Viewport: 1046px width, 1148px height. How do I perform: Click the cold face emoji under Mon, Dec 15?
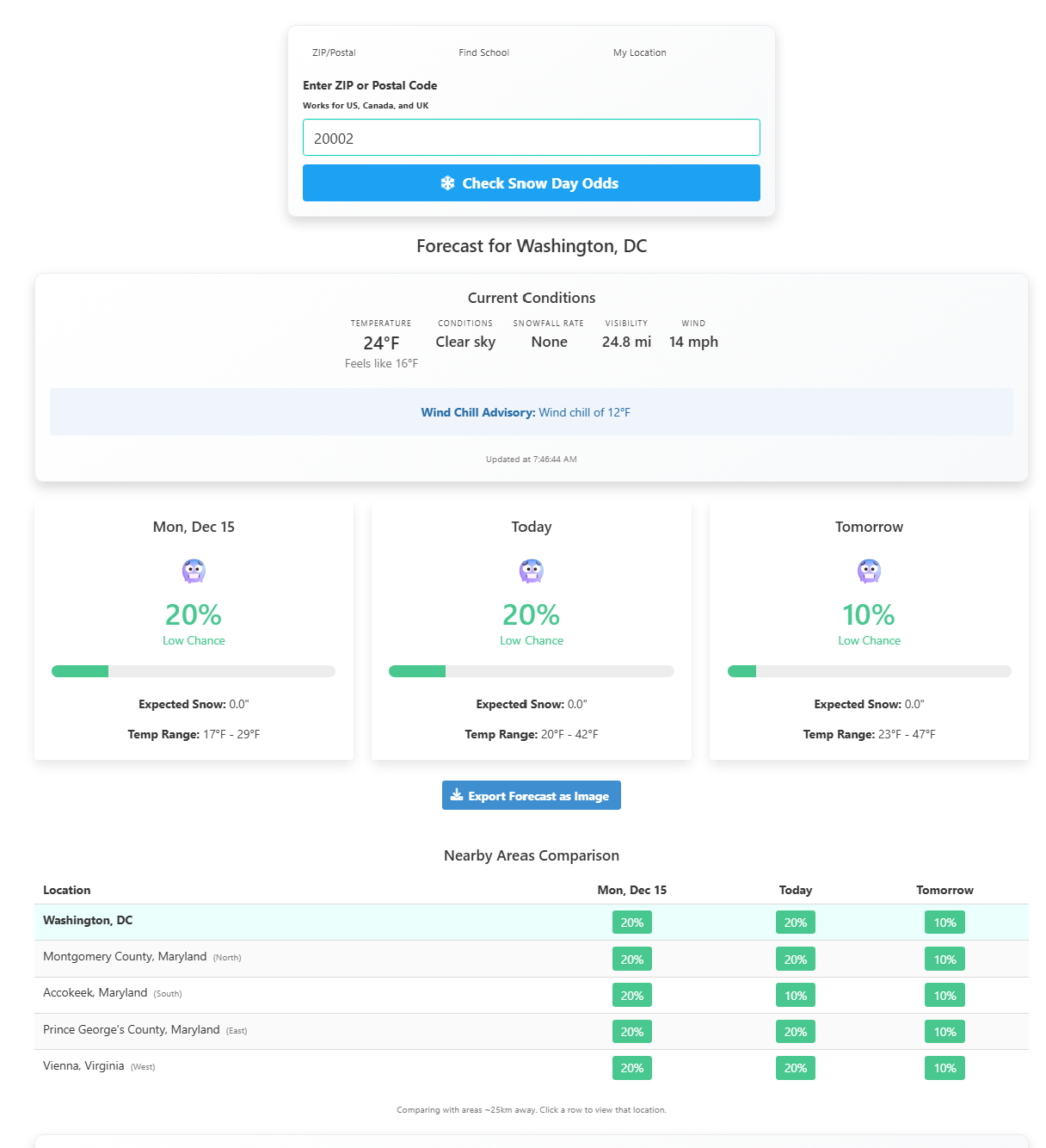point(194,571)
